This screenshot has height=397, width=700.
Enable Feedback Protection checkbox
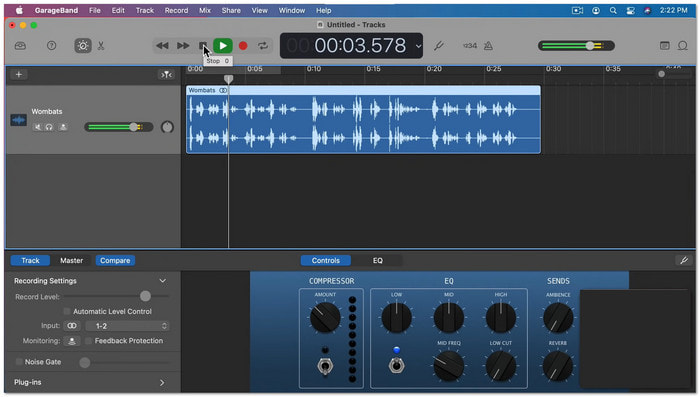[88, 341]
